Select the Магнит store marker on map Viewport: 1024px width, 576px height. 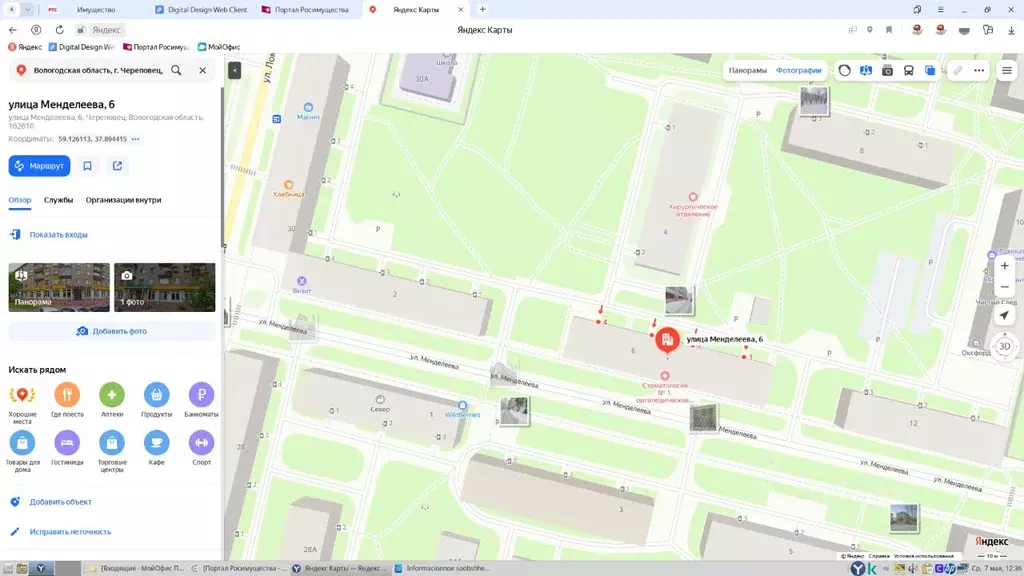point(308,107)
